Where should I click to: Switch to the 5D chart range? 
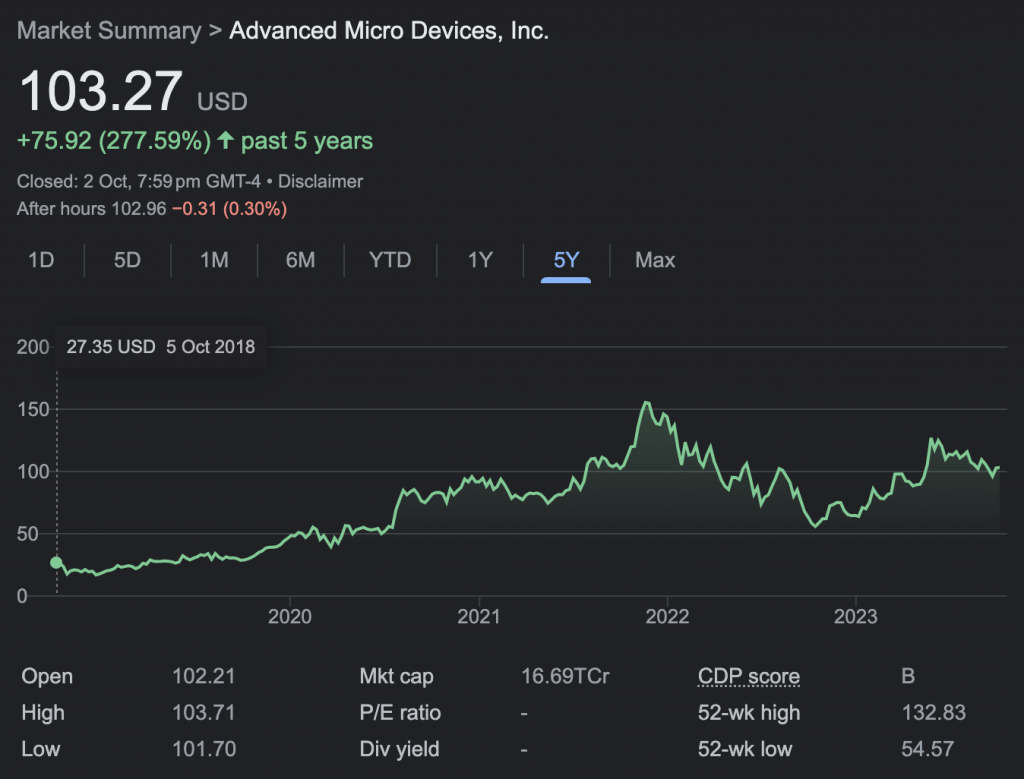[127, 261]
